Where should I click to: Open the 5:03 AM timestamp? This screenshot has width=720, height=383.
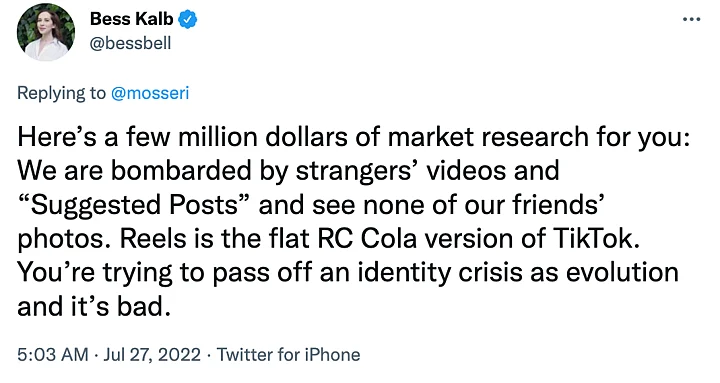[x=53, y=355]
